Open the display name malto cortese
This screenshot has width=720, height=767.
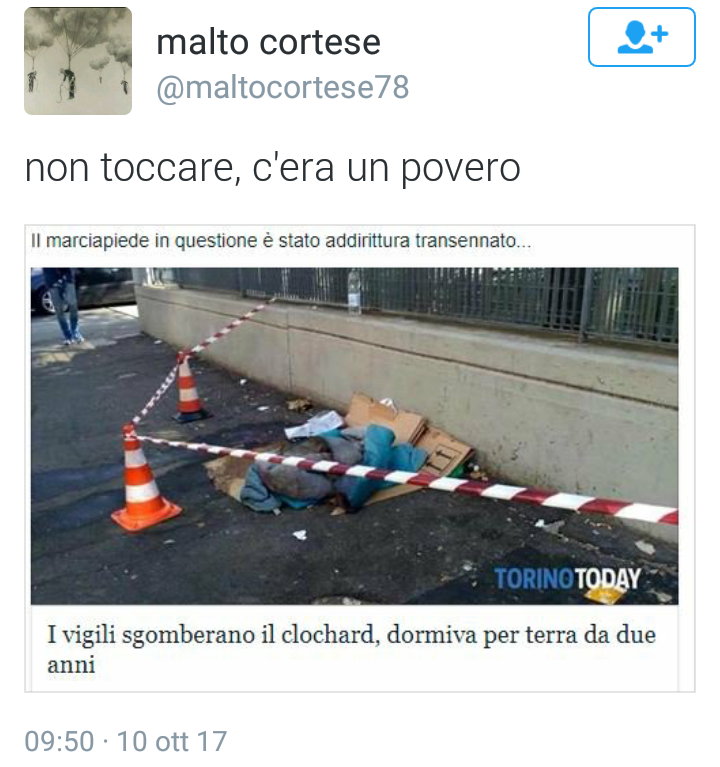click(268, 42)
